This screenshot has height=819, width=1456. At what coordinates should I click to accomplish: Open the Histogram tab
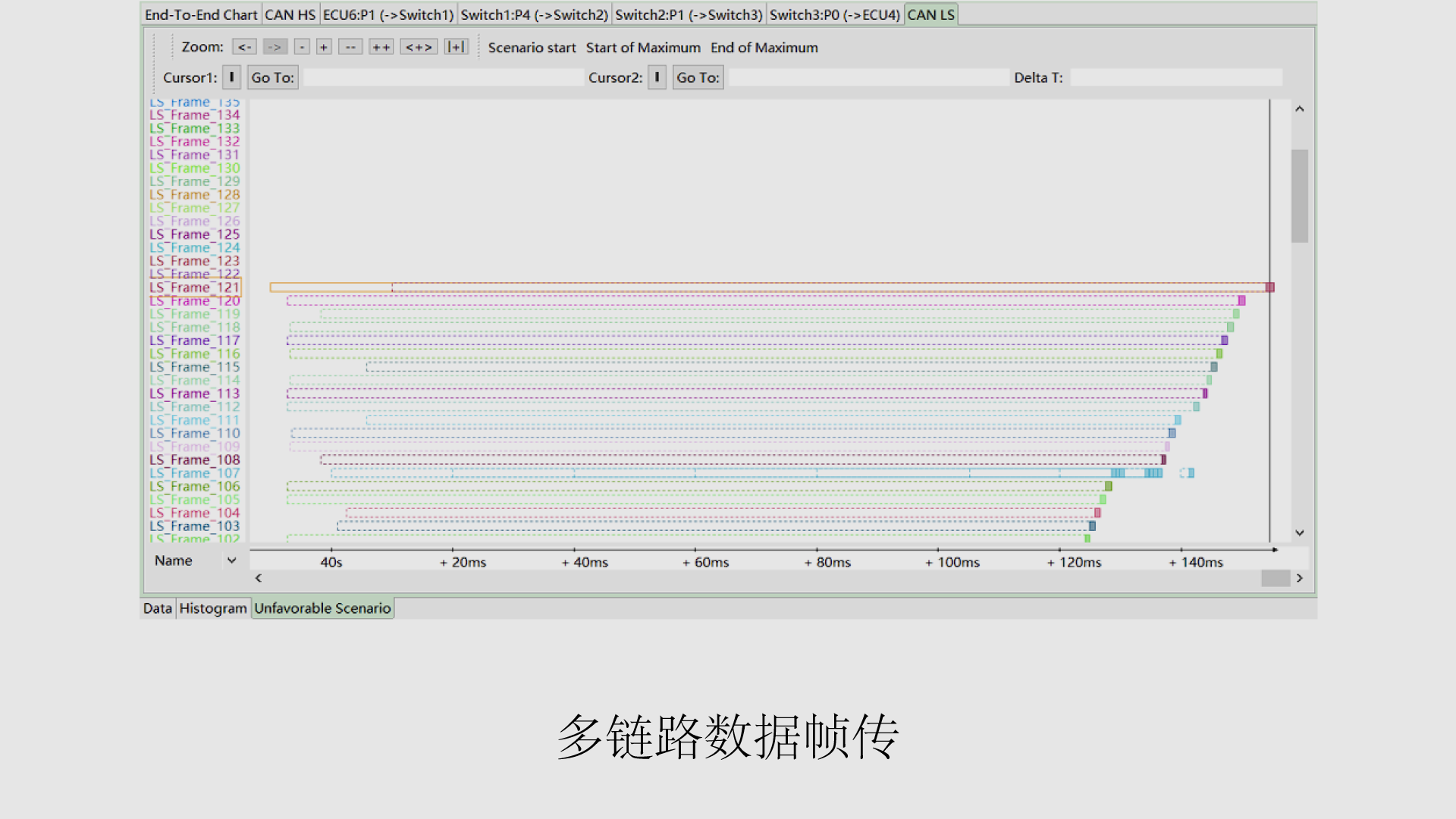(213, 608)
